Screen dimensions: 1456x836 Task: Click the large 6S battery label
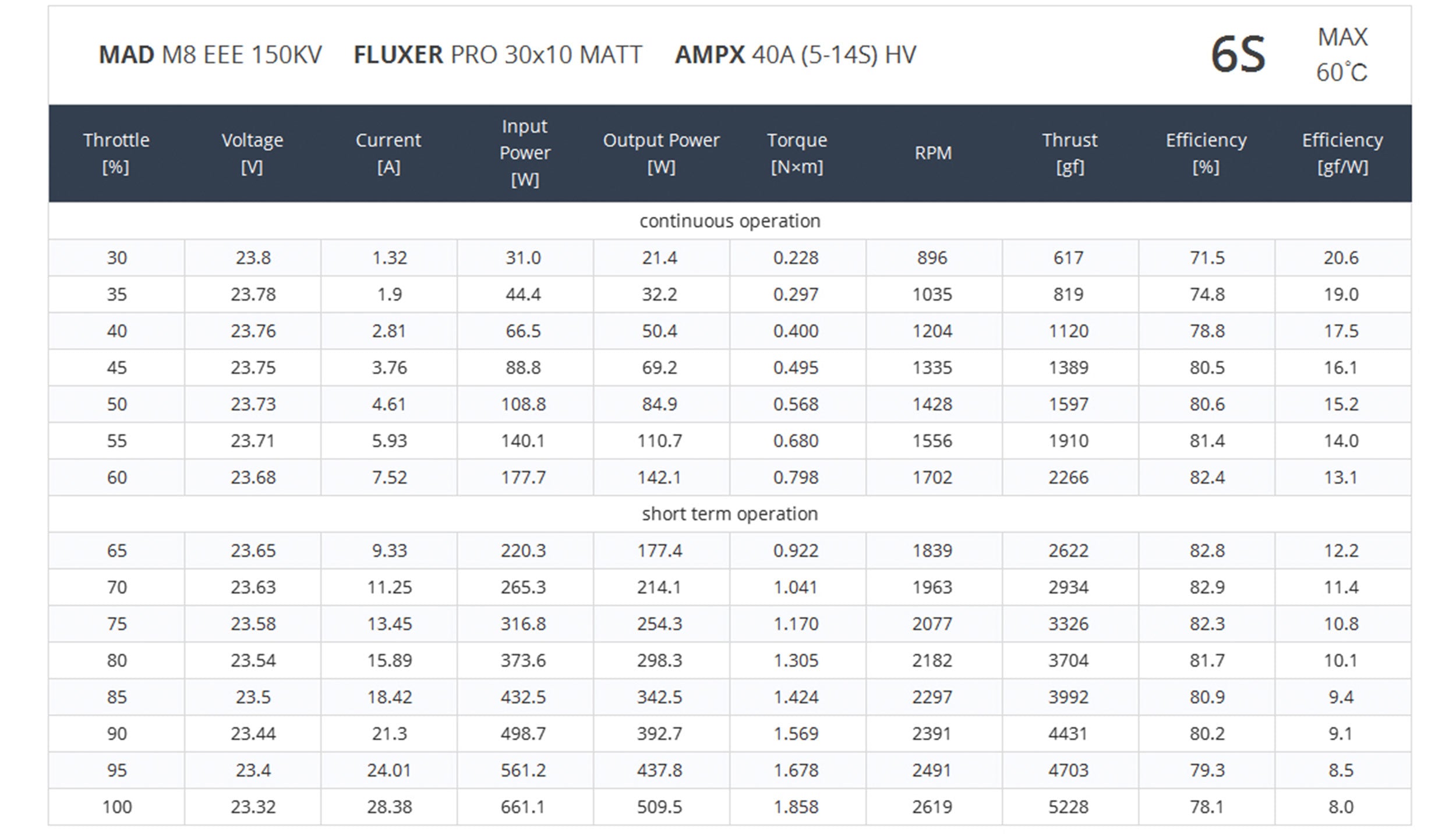tap(1238, 55)
